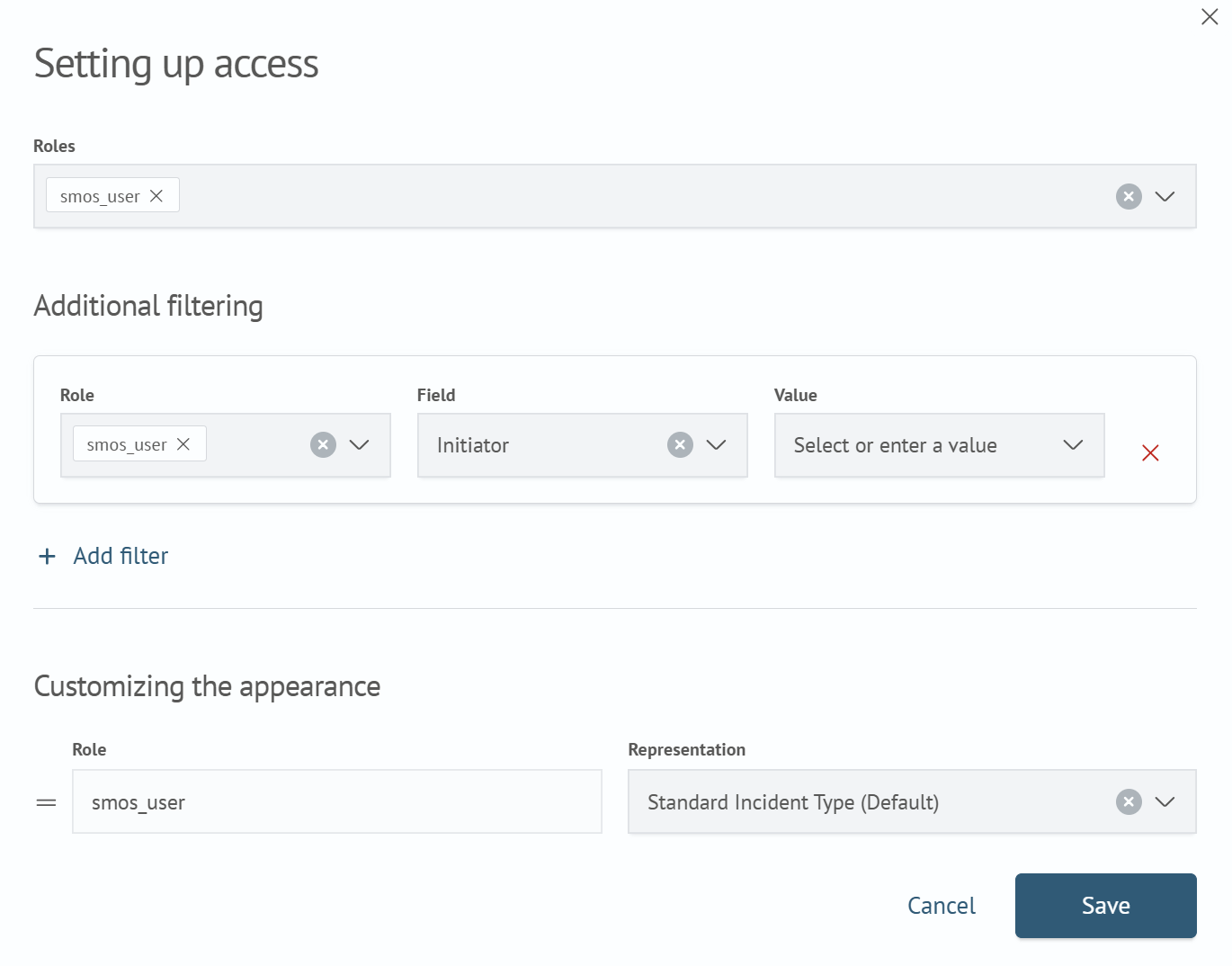Click the Additional filtering heading

pos(148,306)
